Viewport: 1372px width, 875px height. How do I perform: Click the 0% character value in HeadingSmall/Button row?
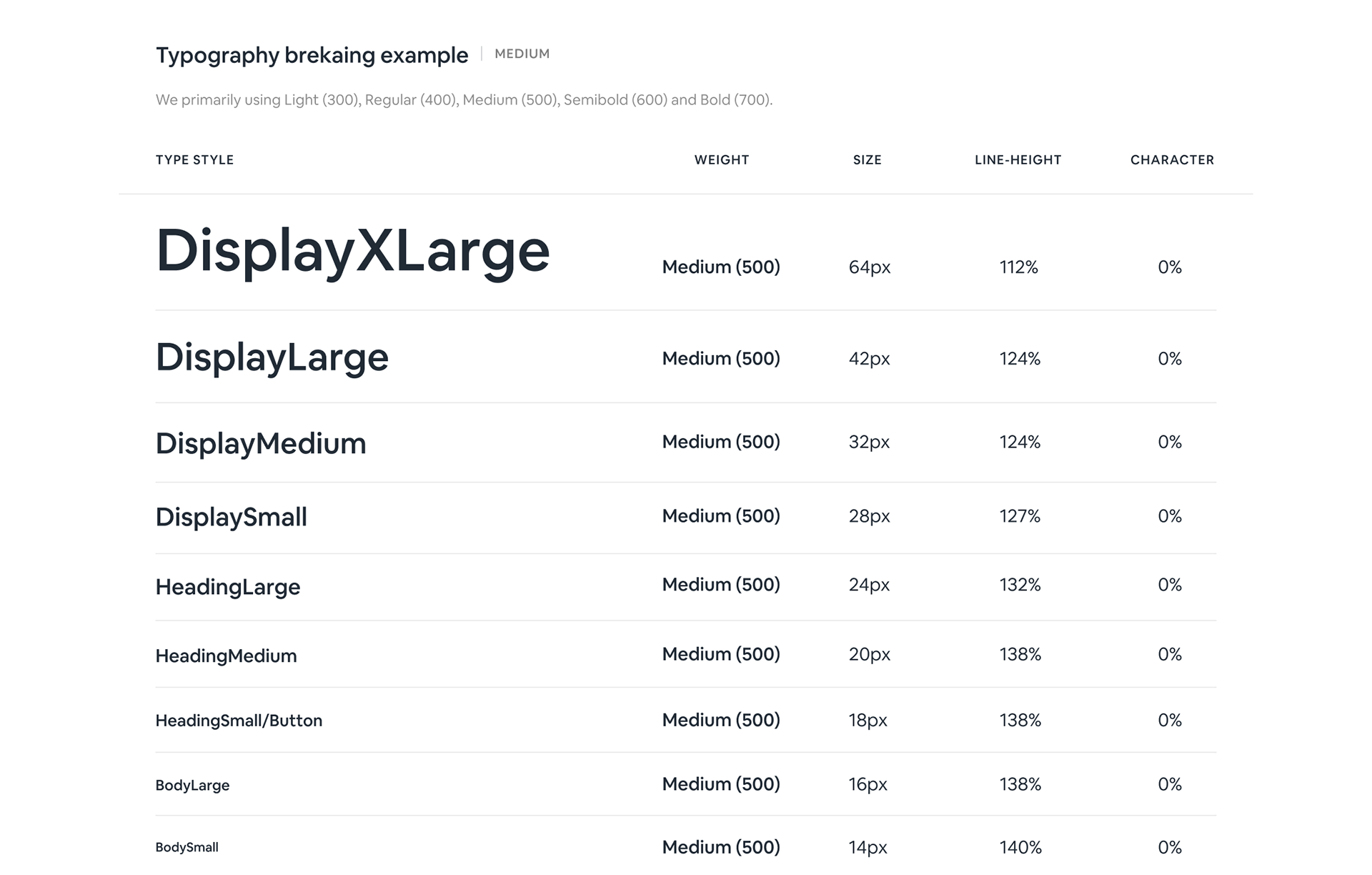(1170, 720)
